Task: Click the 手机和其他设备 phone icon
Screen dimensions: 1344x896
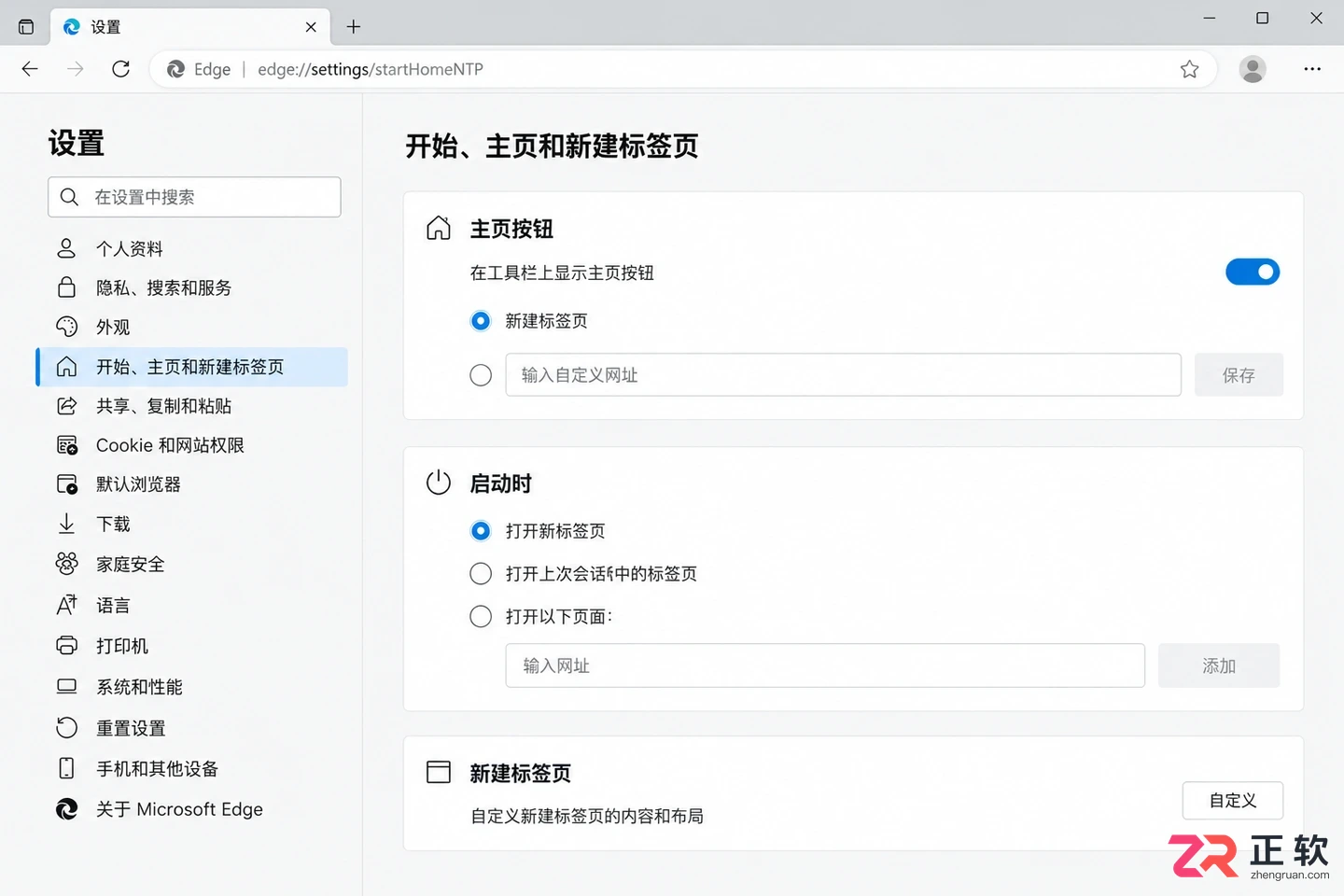Action: pos(67,768)
